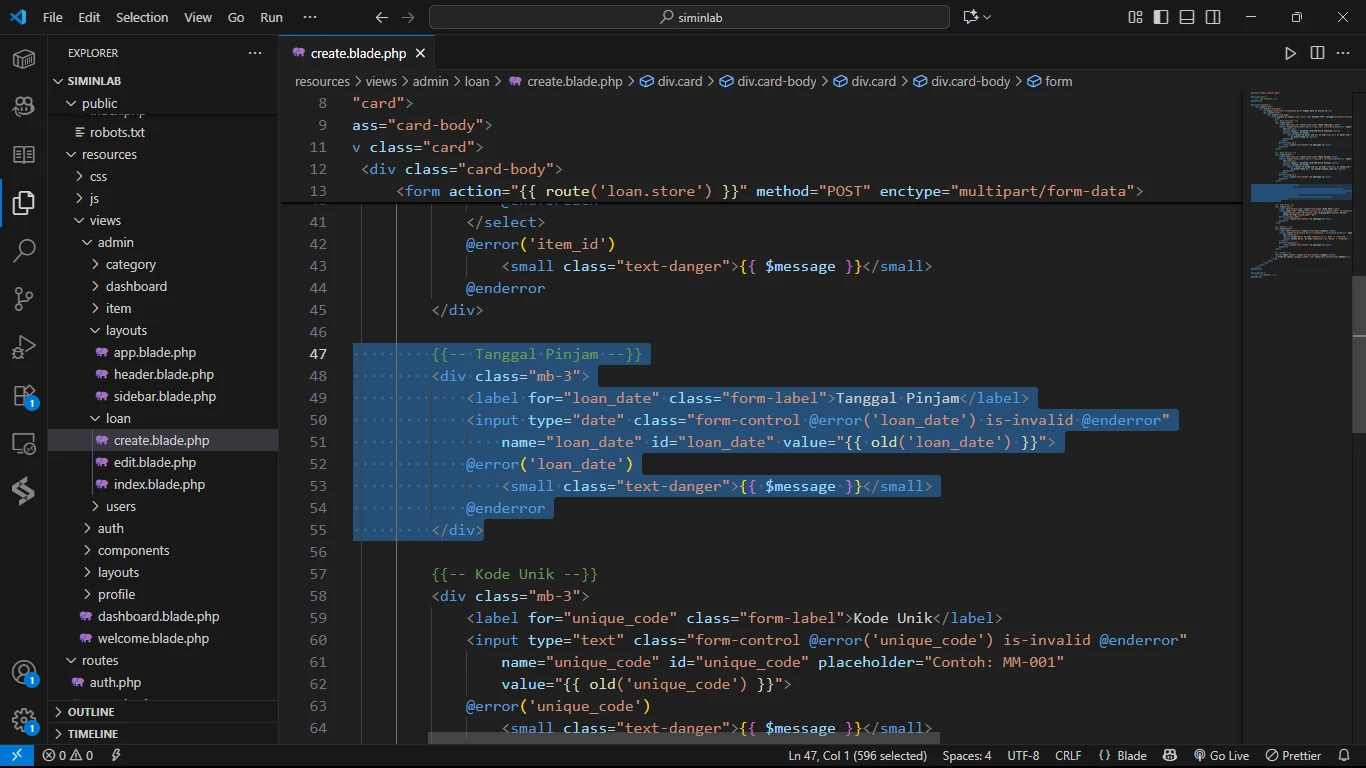The image size is (1366, 768).
Task: Open the Source Control view
Action: pos(24,298)
